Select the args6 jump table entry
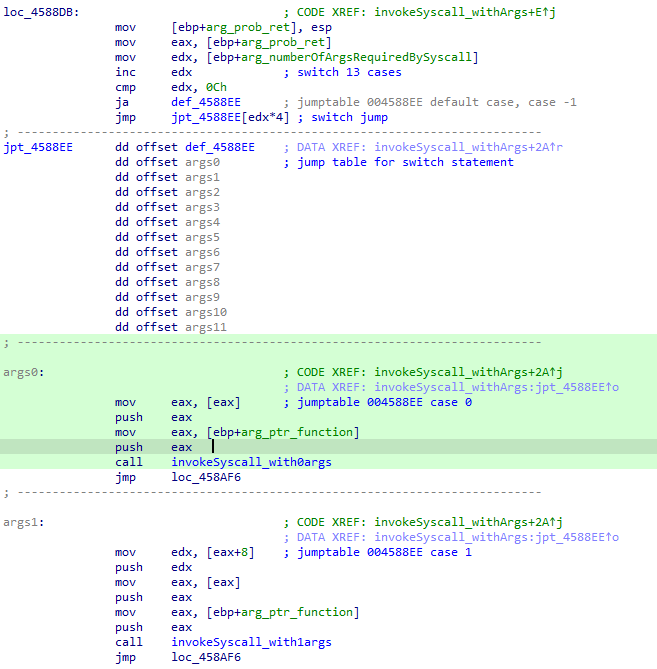657x669 pixels. point(202,252)
